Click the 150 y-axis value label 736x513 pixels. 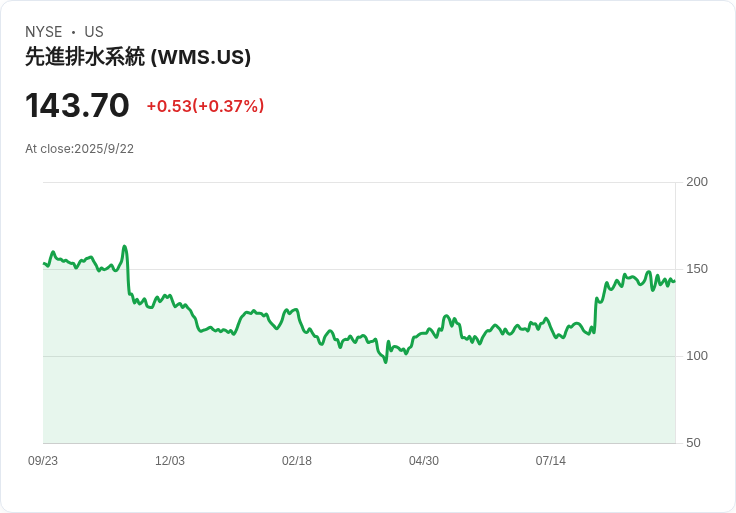pos(697,269)
